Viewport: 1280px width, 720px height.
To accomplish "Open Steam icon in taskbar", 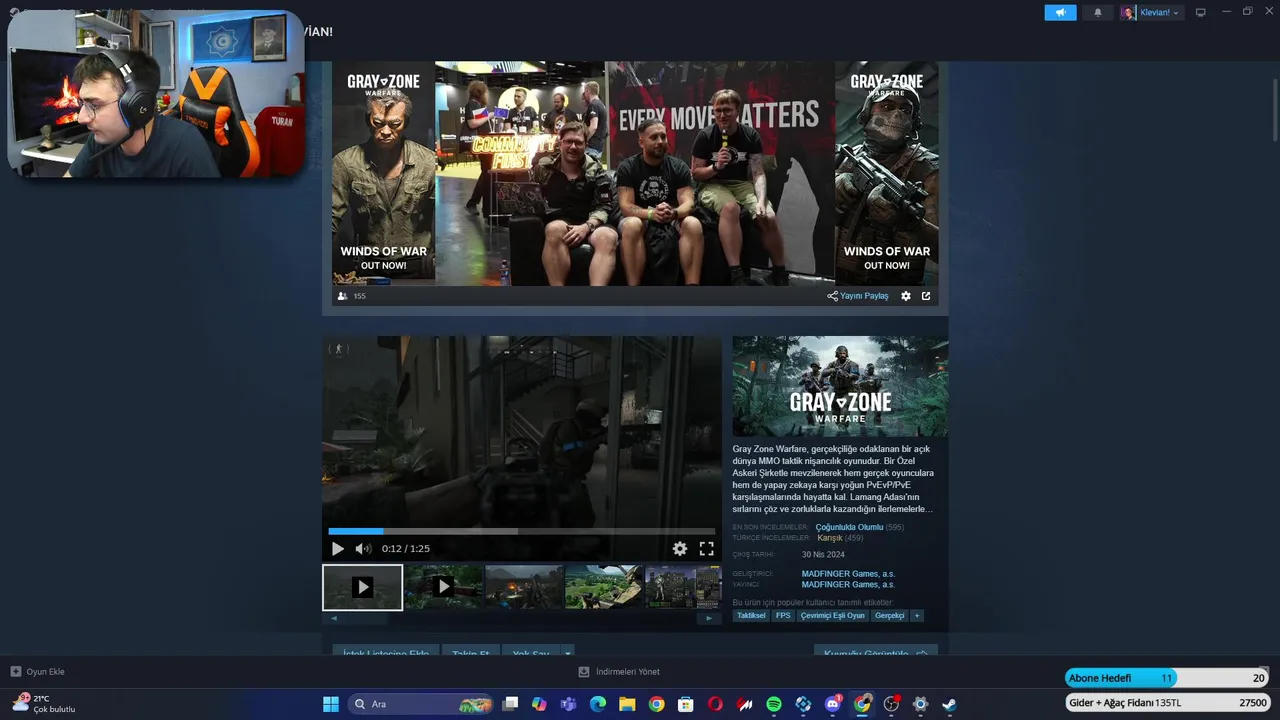I will pos(950,704).
